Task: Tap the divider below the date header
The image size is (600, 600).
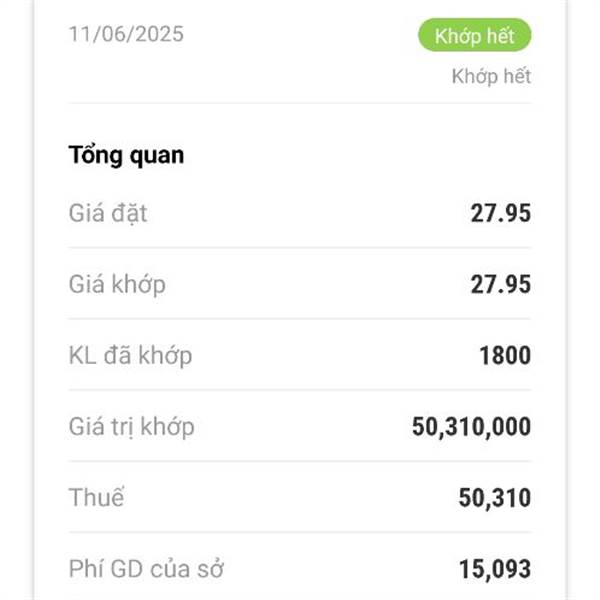Action: pyautogui.click(x=300, y=103)
